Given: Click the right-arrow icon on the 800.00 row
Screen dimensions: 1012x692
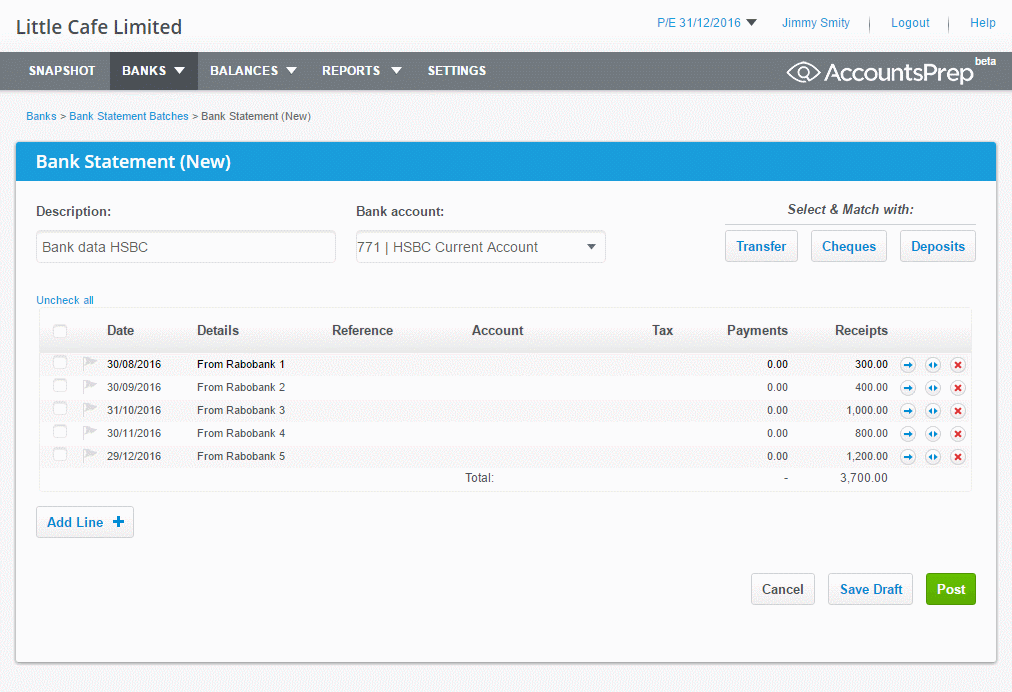Looking at the screenshot, I should point(908,434).
